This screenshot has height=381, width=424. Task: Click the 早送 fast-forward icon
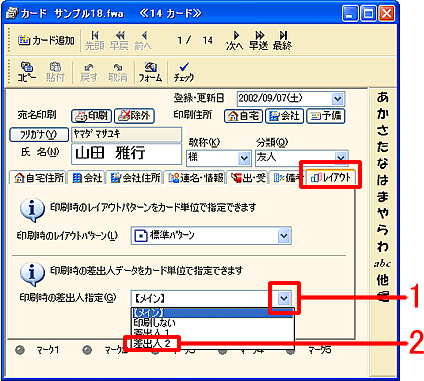(x=259, y=41)
